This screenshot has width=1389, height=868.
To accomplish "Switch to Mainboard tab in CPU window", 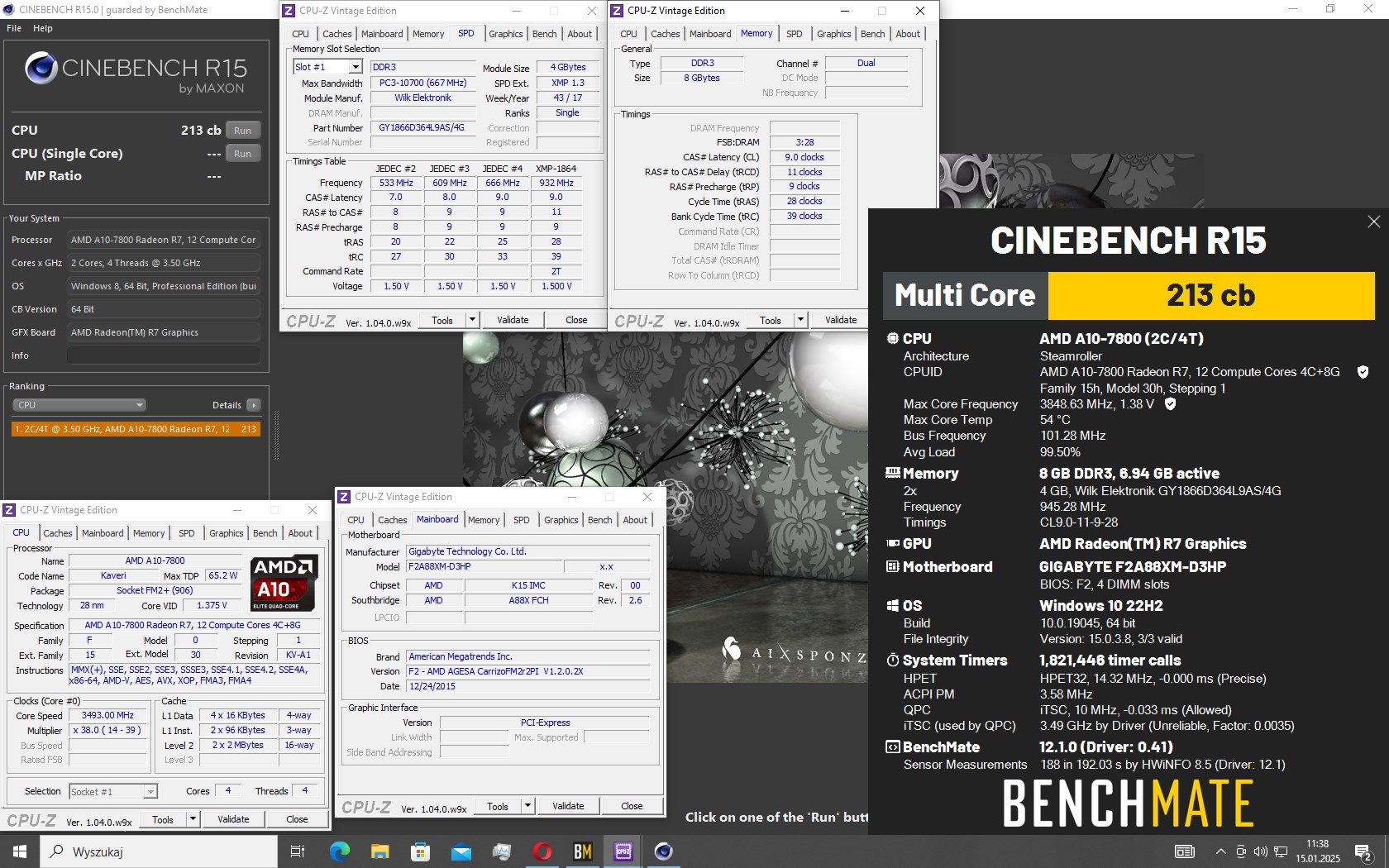I will pyautogui.click(x=103, y=533).
